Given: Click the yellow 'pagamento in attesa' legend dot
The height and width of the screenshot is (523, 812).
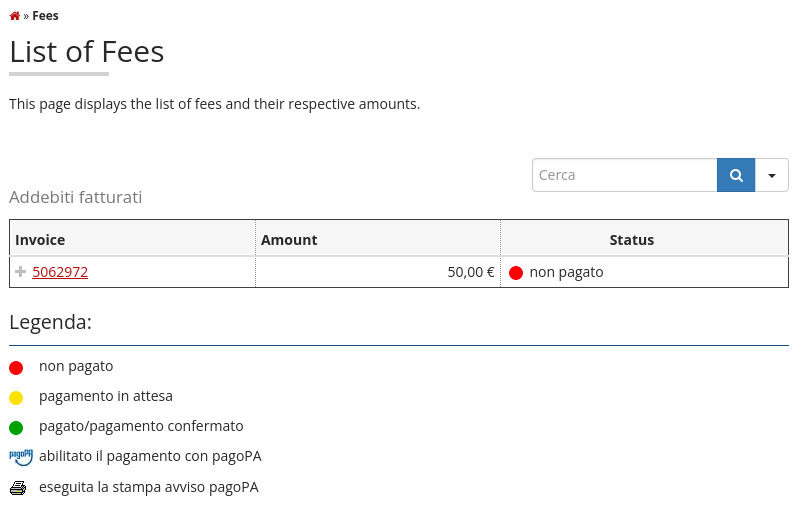Looking at the screenshot, I should click(16, 397).
